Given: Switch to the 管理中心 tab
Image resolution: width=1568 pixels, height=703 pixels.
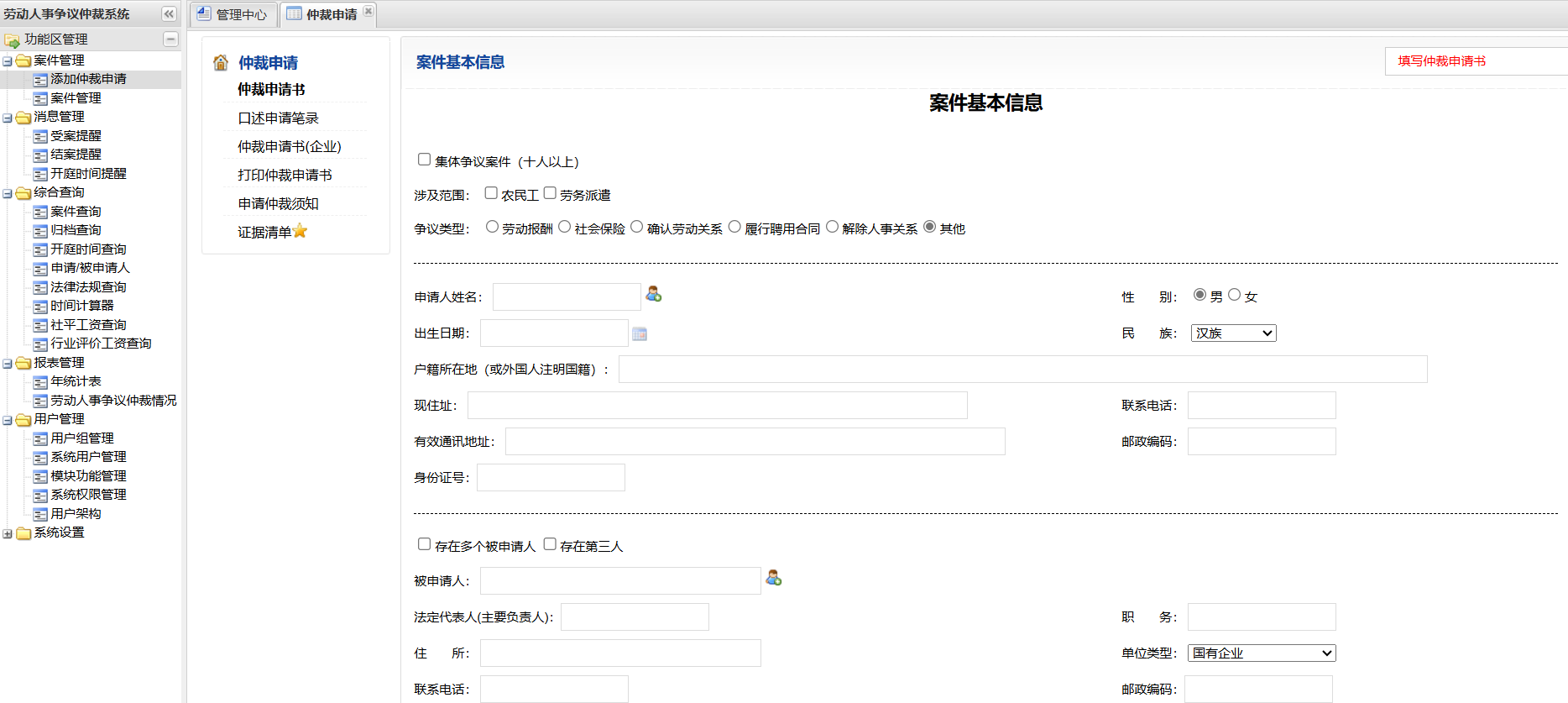Looking at the screenshot, I should point(233,14).
